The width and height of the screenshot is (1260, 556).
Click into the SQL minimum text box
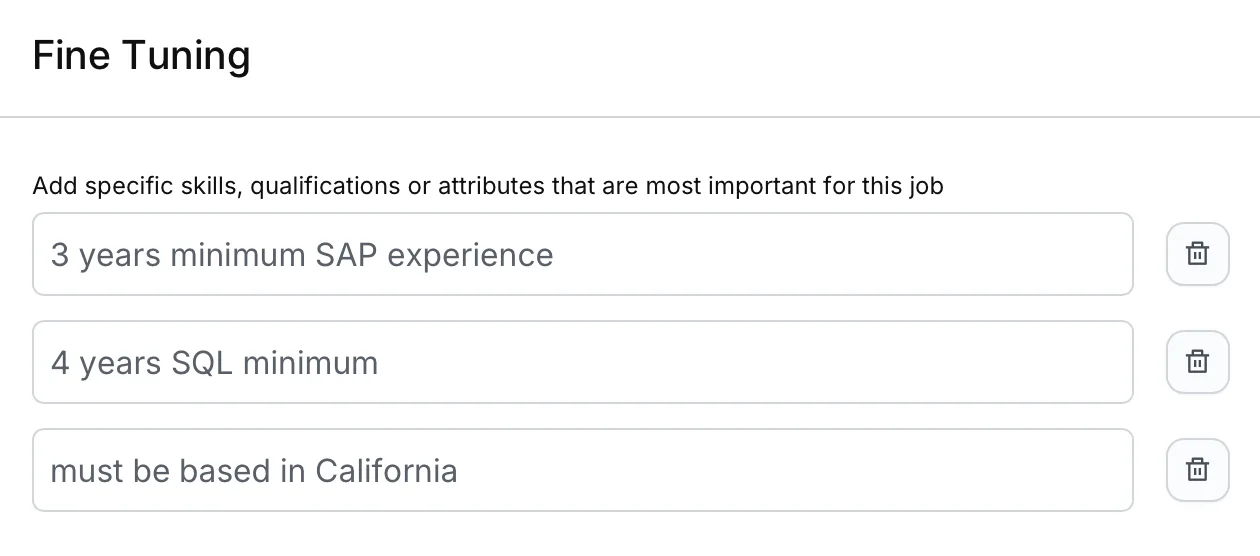582,362
